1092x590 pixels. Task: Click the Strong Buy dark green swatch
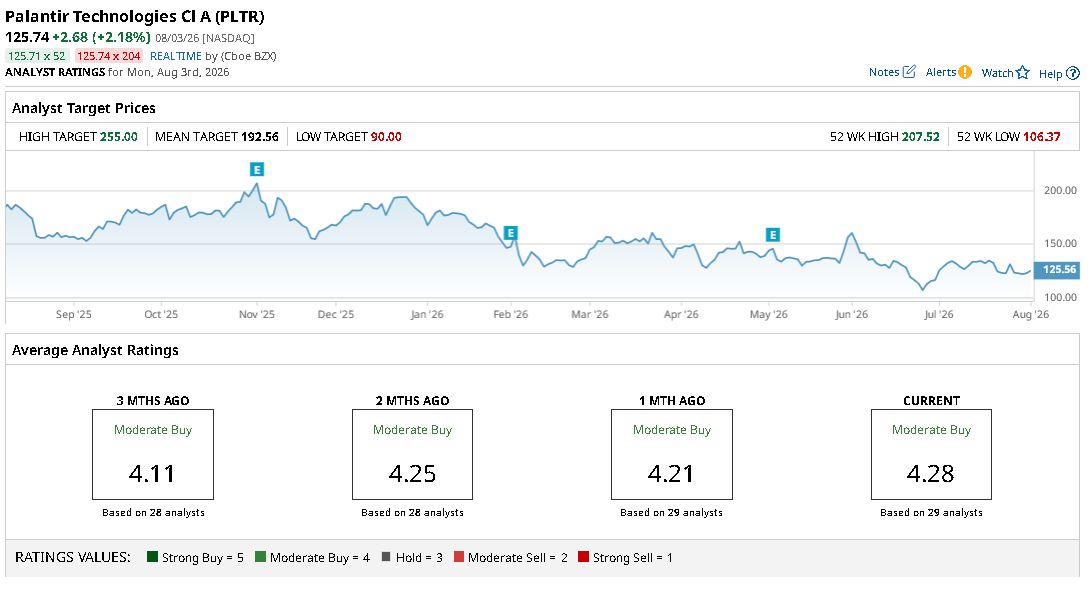pyautogui.click(x=153, y=557)
